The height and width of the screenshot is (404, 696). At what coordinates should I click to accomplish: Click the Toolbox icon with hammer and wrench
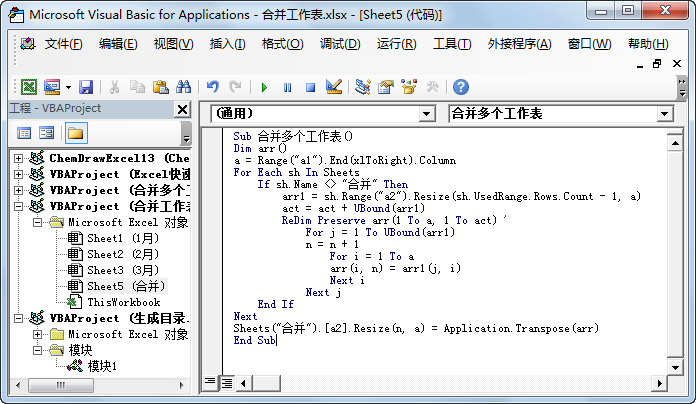432,87
